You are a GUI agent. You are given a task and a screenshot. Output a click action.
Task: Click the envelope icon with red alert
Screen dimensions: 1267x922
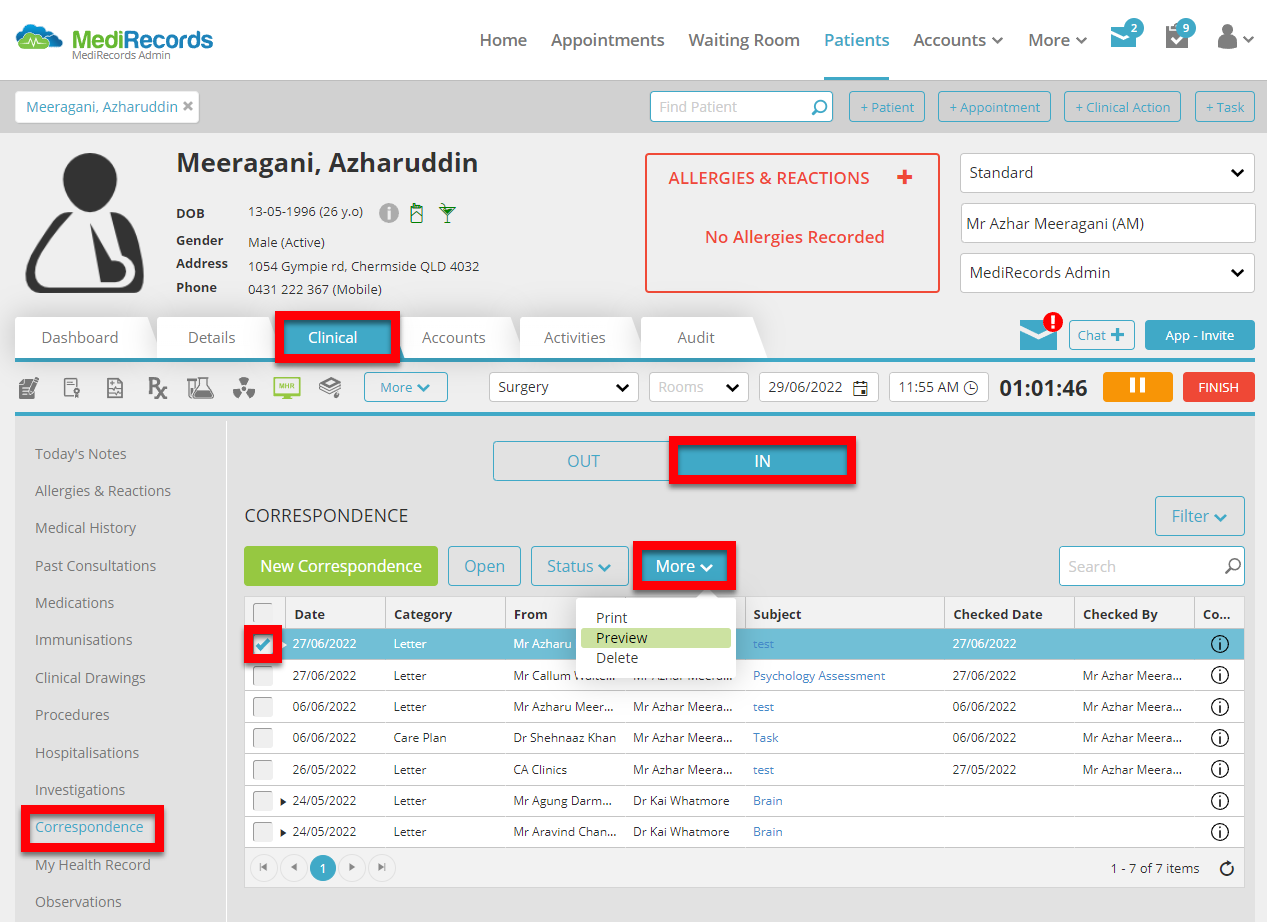(1039, 333)
